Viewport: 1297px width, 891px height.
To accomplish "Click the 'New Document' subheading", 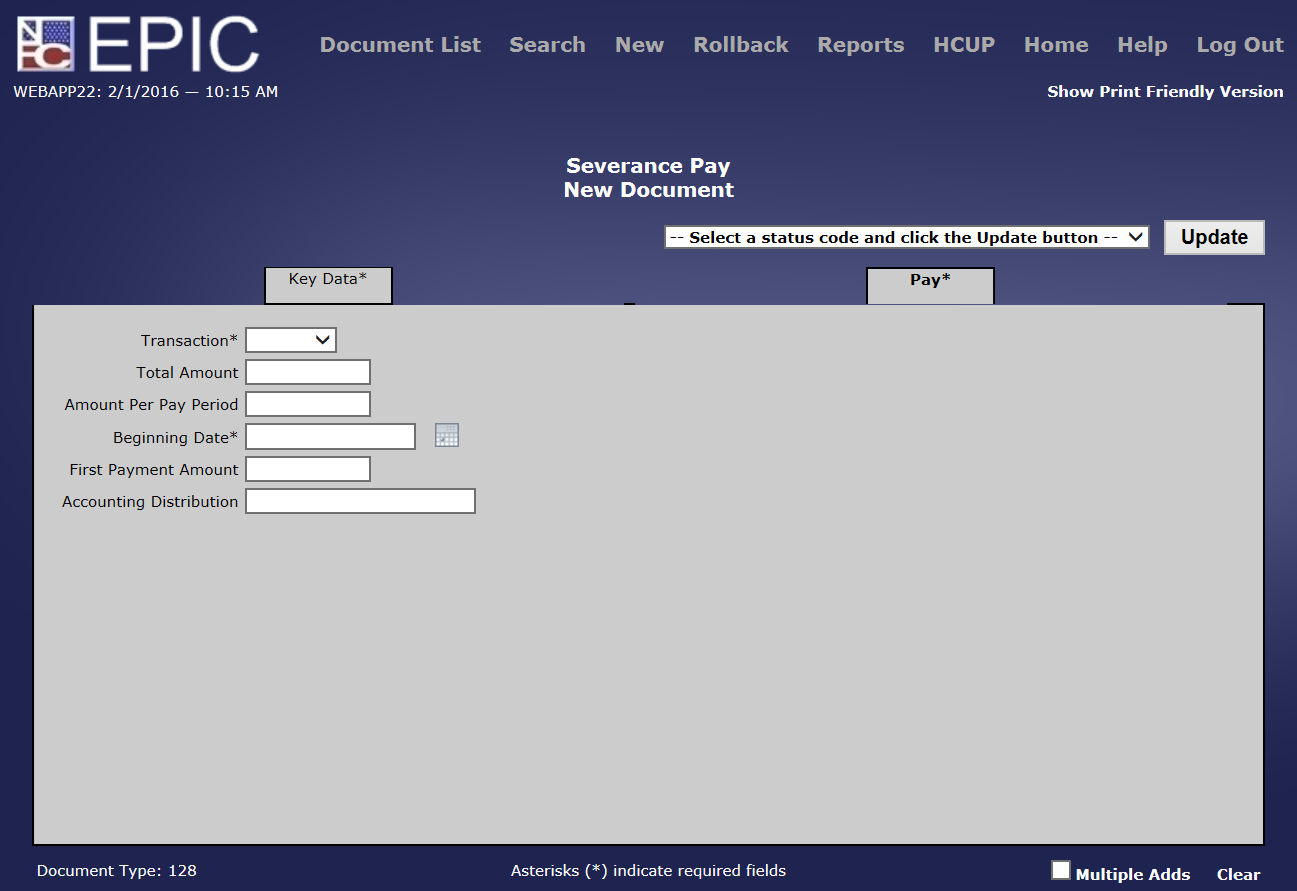I will click(649, 190).
